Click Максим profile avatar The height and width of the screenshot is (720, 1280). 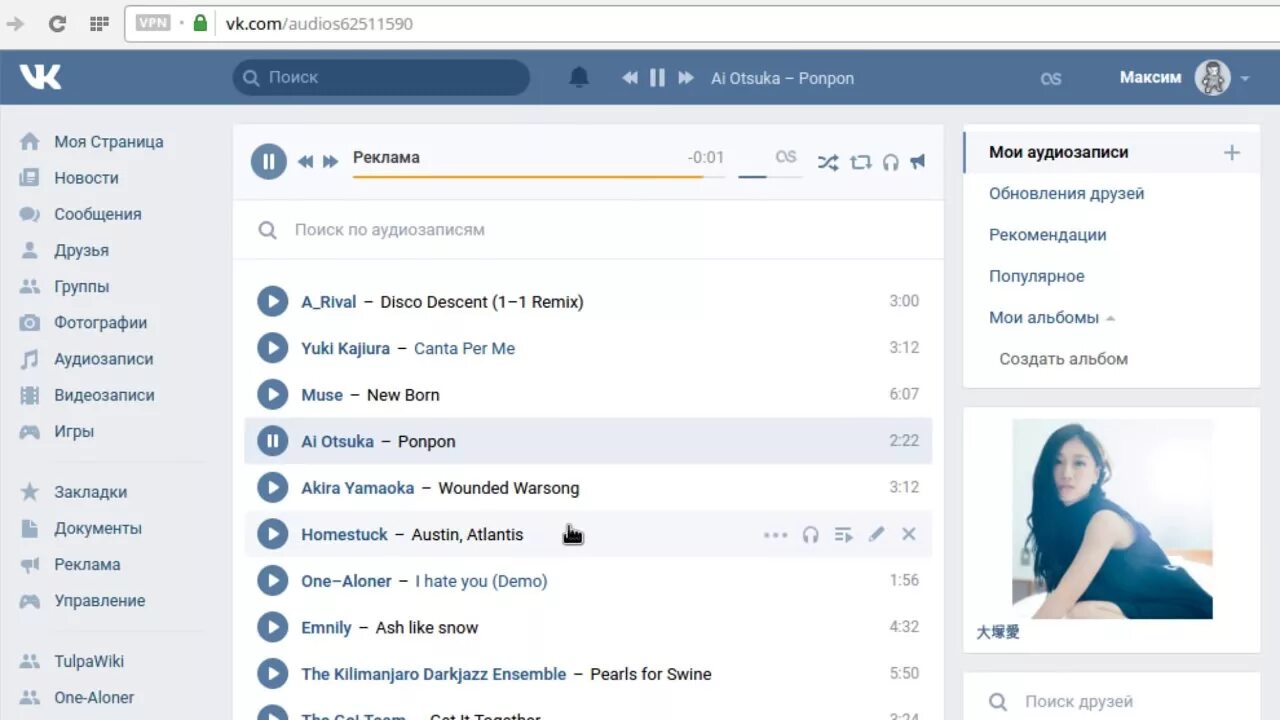coord(1213,77)
